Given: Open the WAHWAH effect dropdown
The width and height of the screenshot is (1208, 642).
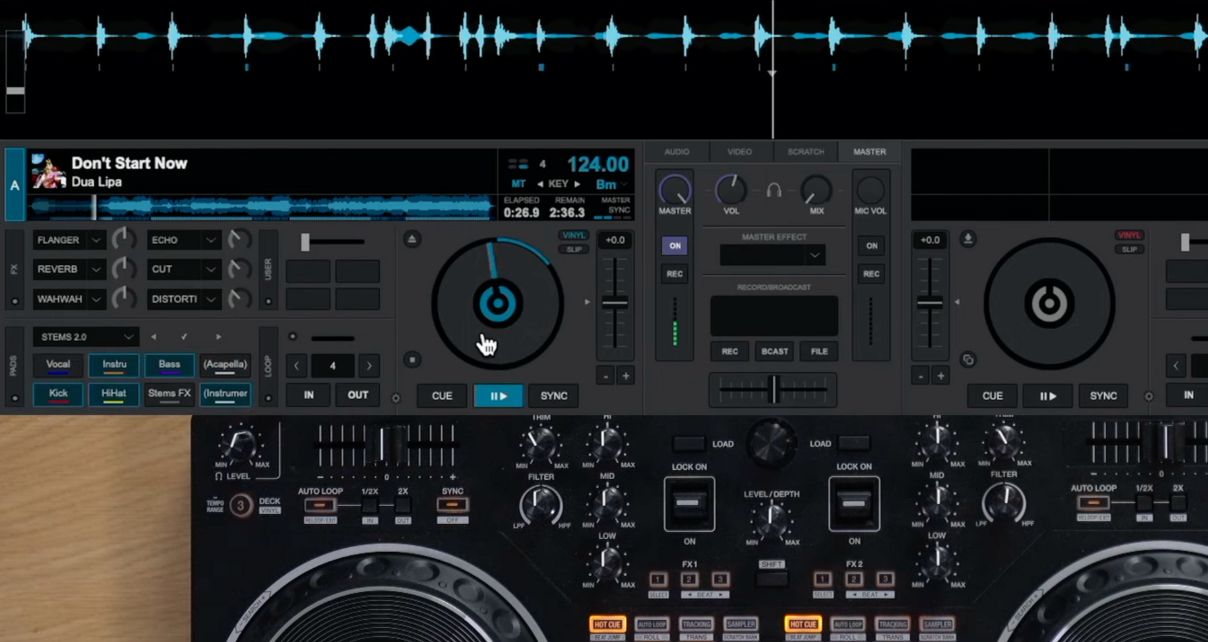Looking at the screenshot, I should [96, 299].
